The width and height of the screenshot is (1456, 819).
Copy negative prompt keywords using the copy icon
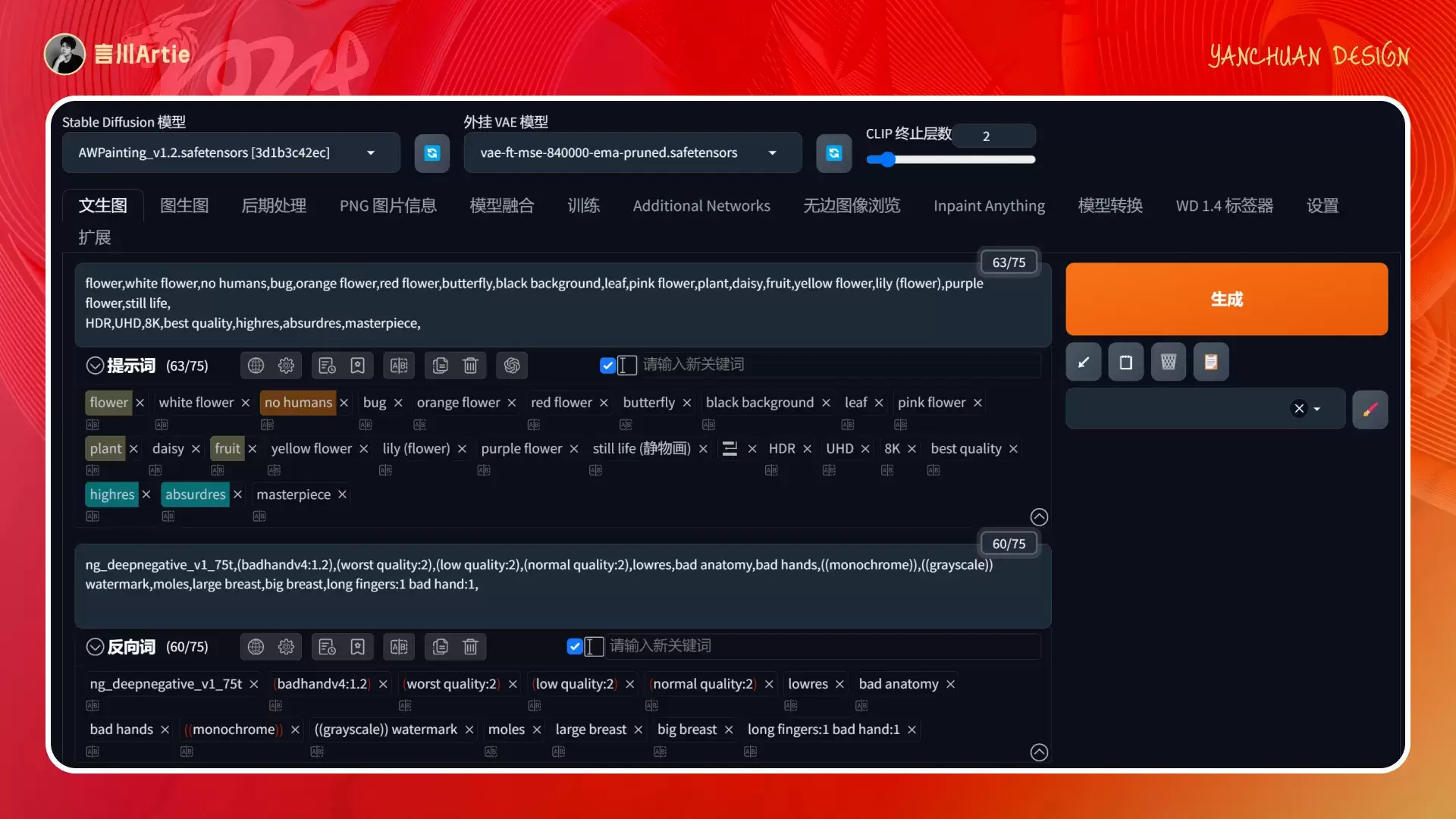[441, 647]
